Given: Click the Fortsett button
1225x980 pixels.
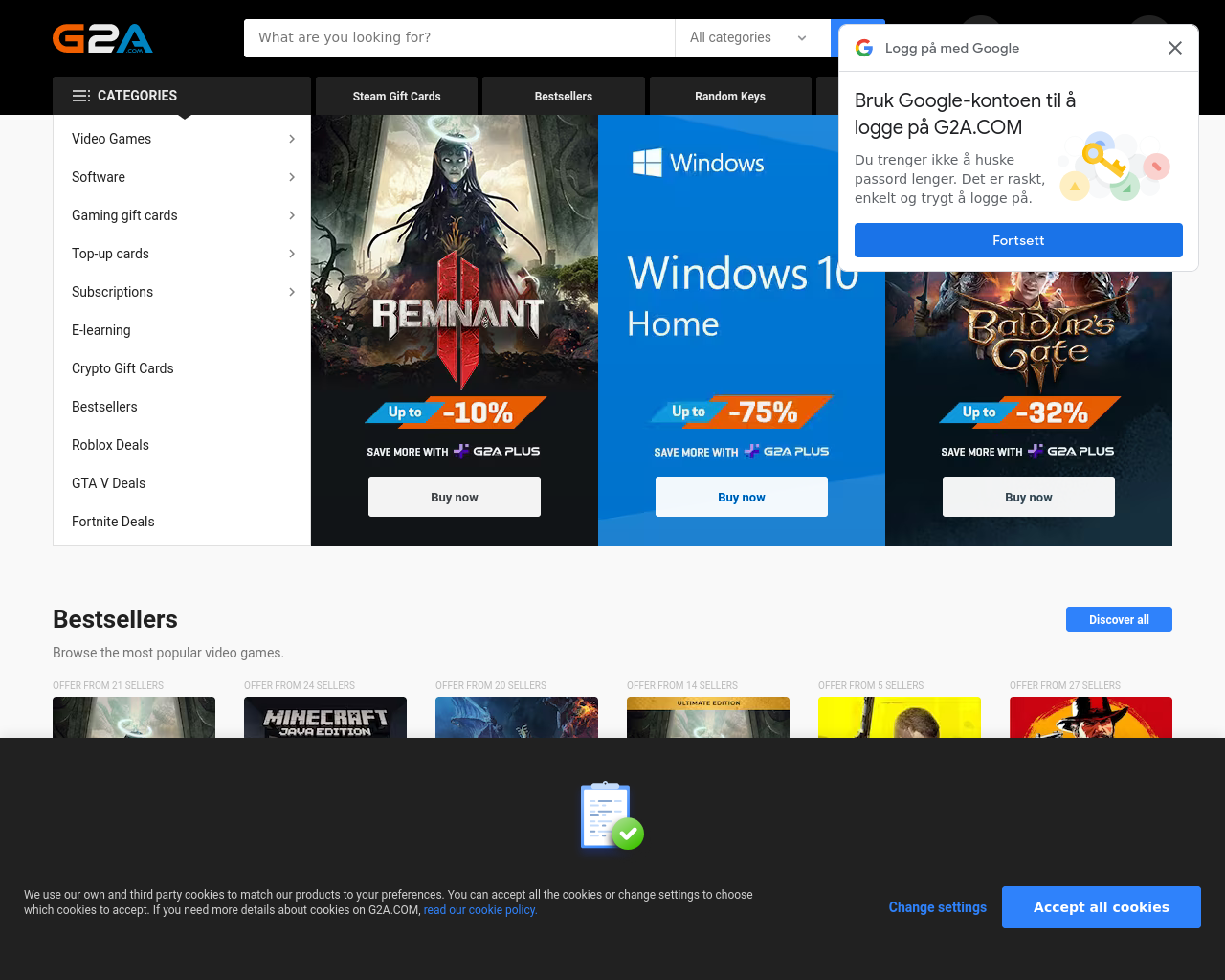Looking at the screenshot, I should coord(1018,240).
